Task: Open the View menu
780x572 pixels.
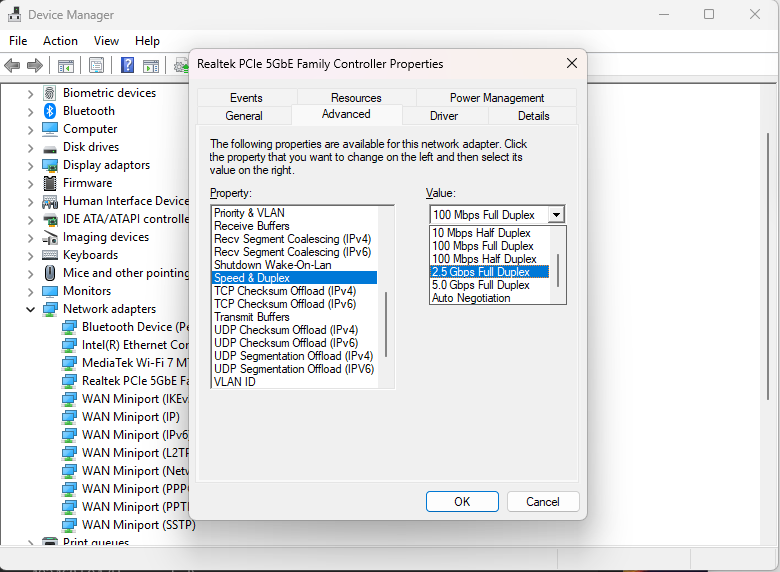Action: 106,41
